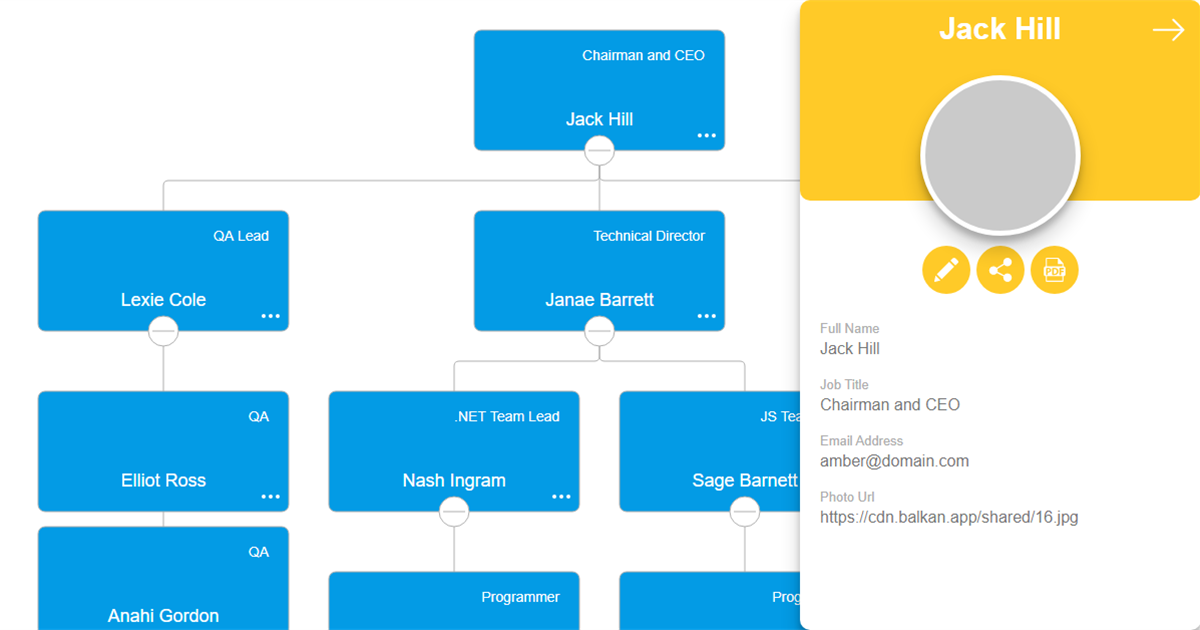Export Jack Hill's profile as PDF

click(1054, 270)
